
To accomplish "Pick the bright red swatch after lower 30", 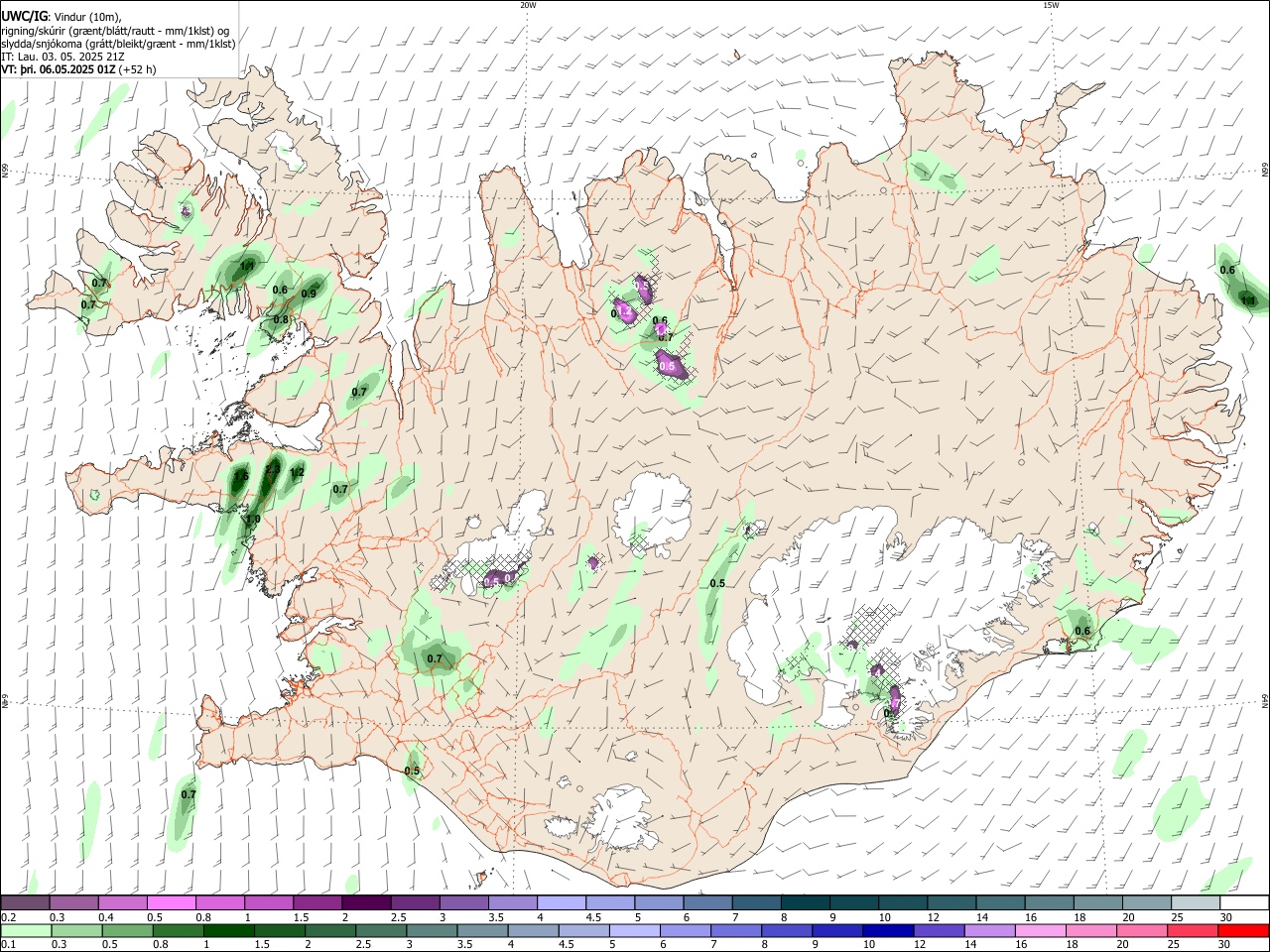I will pyautogui.click(x=1242, y=930).
